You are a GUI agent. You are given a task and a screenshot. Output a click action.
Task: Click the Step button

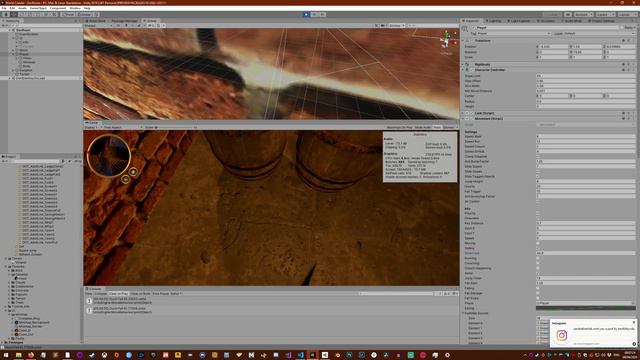tap(322, 14)
